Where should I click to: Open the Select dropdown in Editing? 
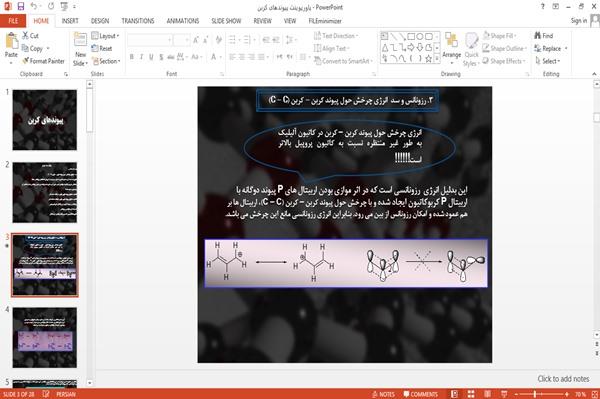[548, 61]
